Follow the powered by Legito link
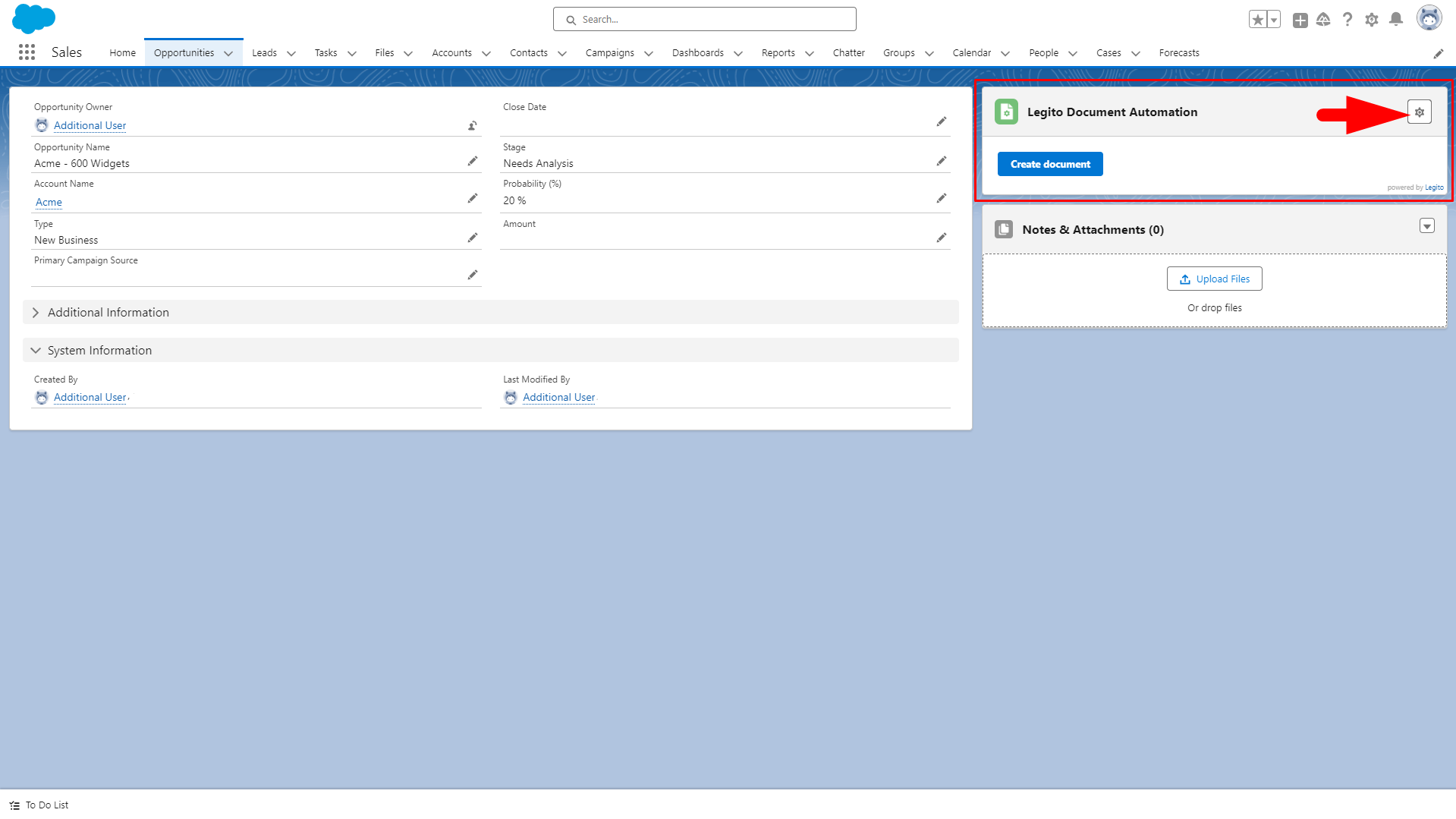 click(1434, 187)
